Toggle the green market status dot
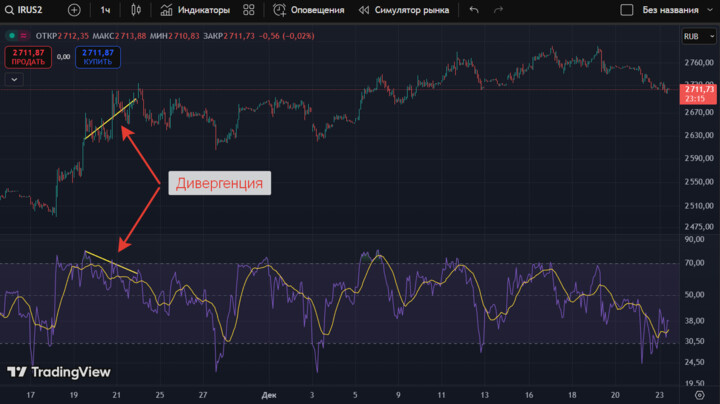This screenshot has width=720, height=404. click(10, 35)
